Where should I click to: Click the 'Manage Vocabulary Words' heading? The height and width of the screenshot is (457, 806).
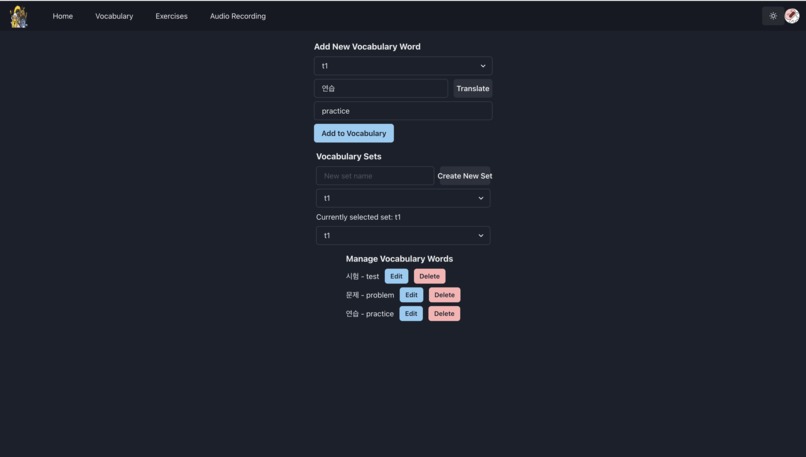tap(399, 259)
